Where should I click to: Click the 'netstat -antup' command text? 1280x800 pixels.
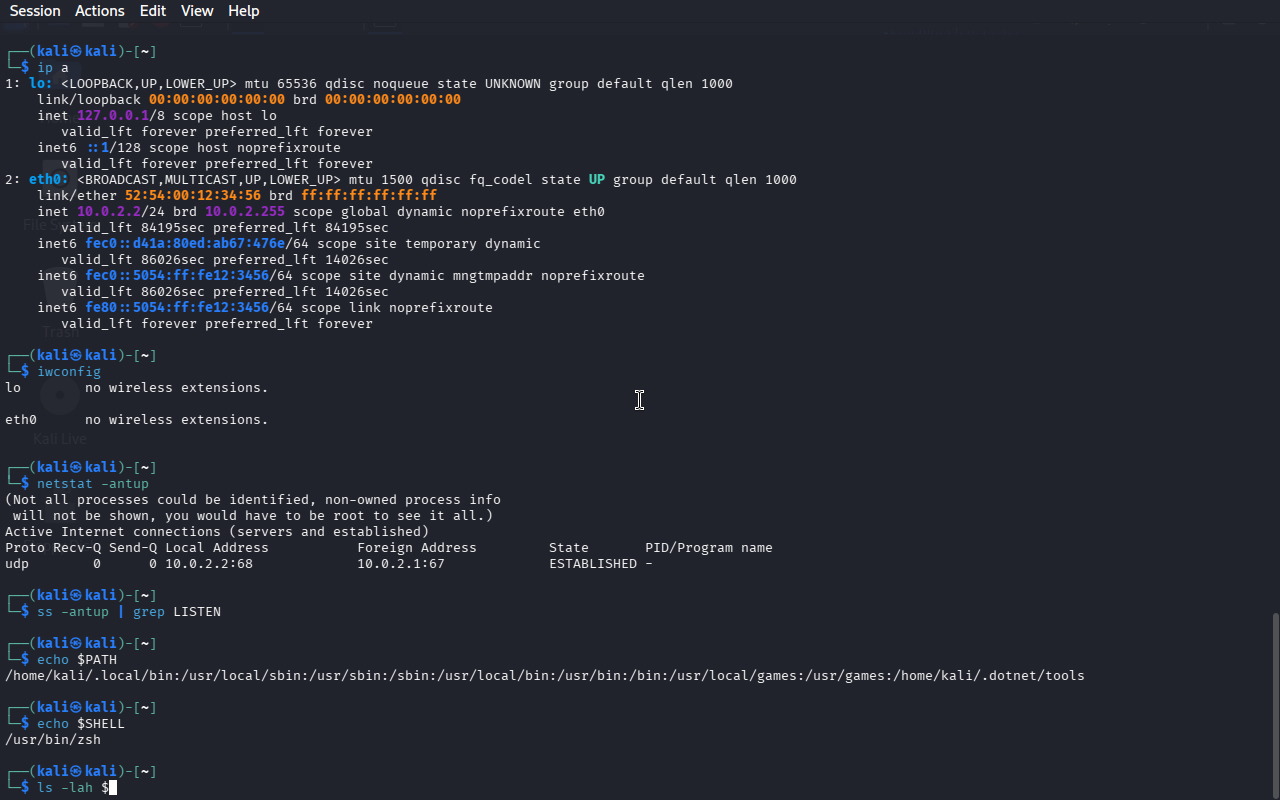pos(93,484)
